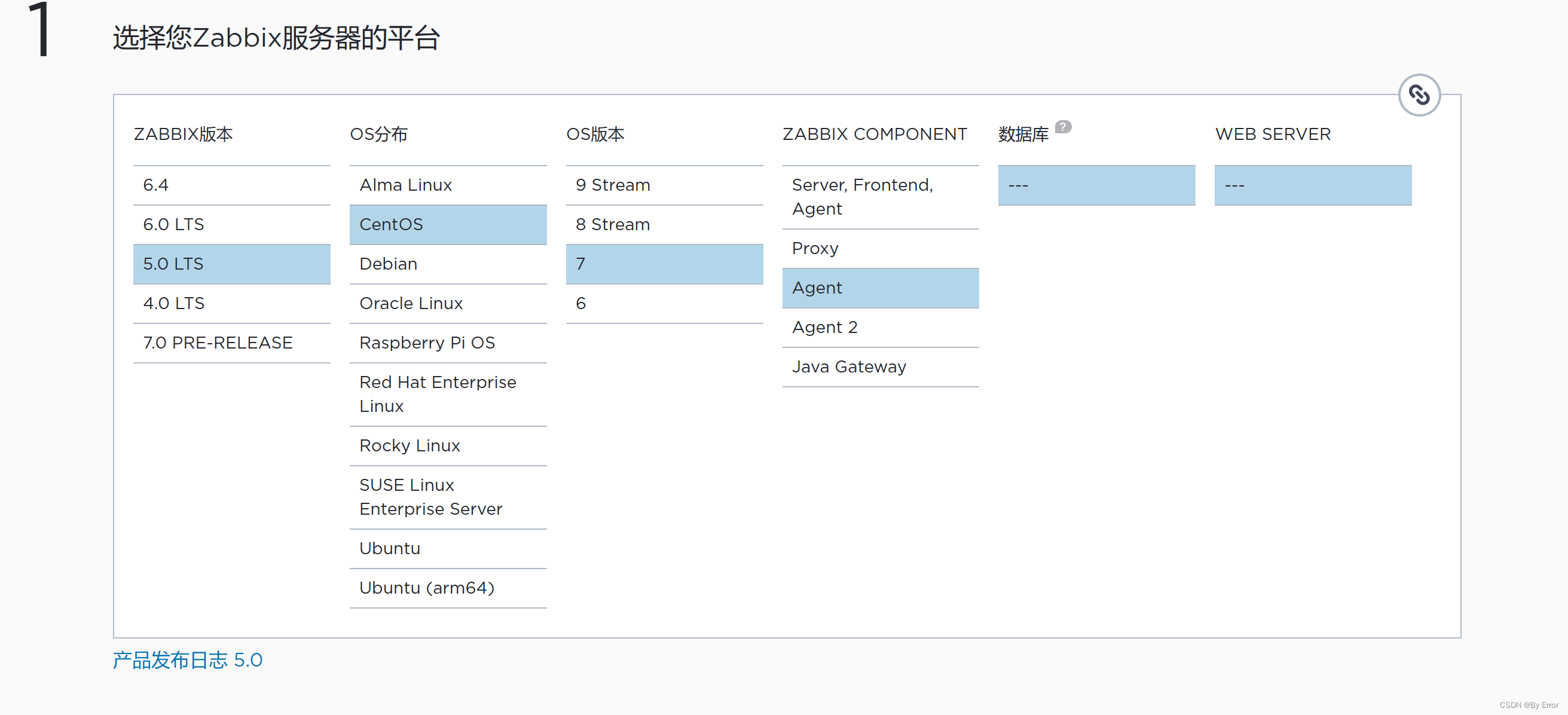The height and width of the screenshot is (715, 1568).
Task: Open the database help question-mark icon
Action: coord(1063,127)
